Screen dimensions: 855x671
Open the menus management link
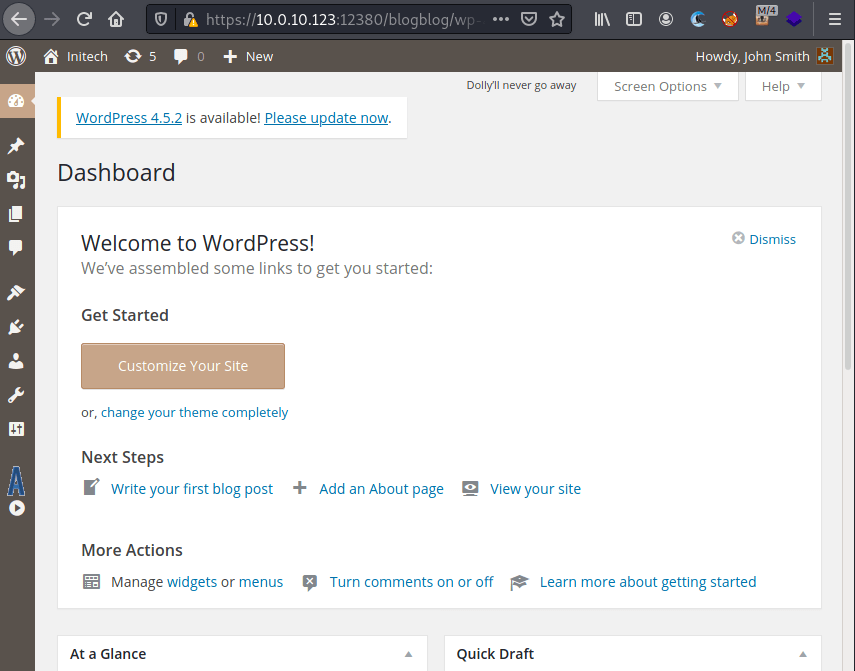point(261,582)
